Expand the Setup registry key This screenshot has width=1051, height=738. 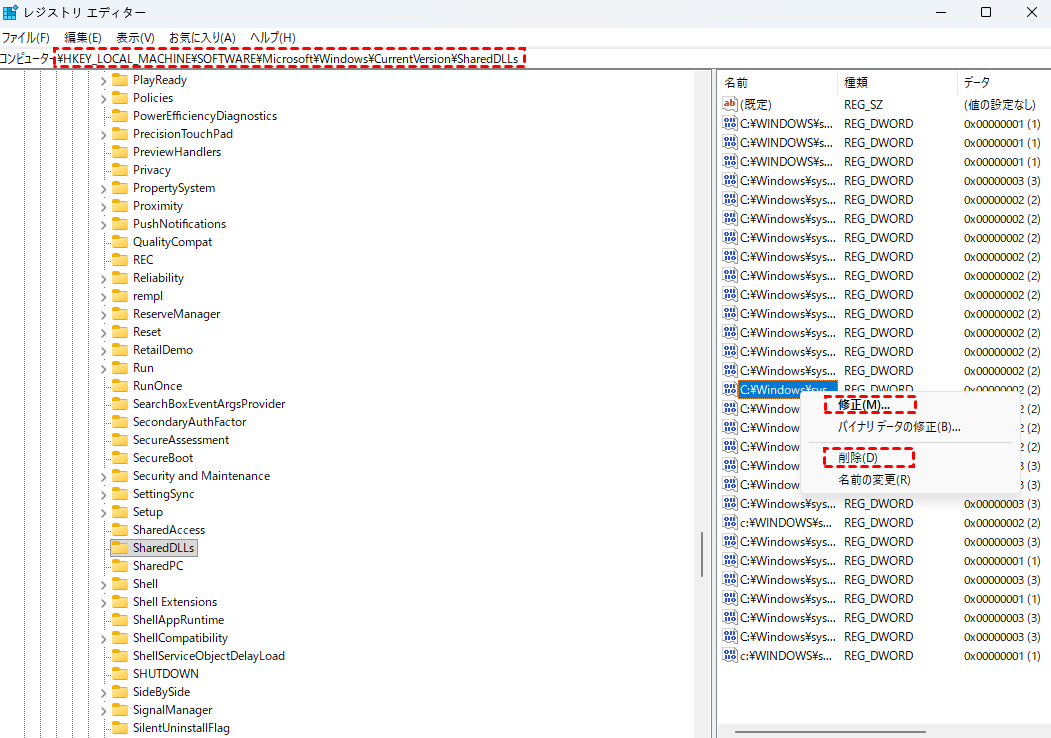(104, 512)
